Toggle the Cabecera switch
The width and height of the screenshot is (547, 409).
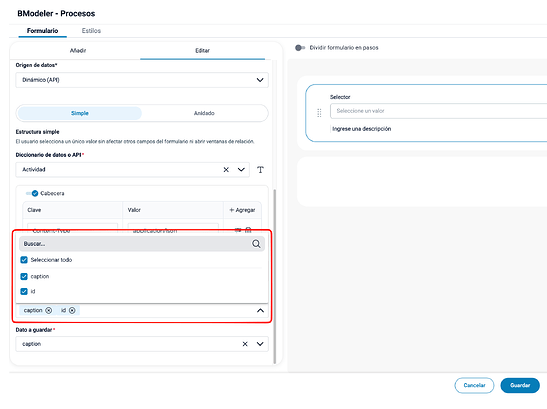point(32,193)
